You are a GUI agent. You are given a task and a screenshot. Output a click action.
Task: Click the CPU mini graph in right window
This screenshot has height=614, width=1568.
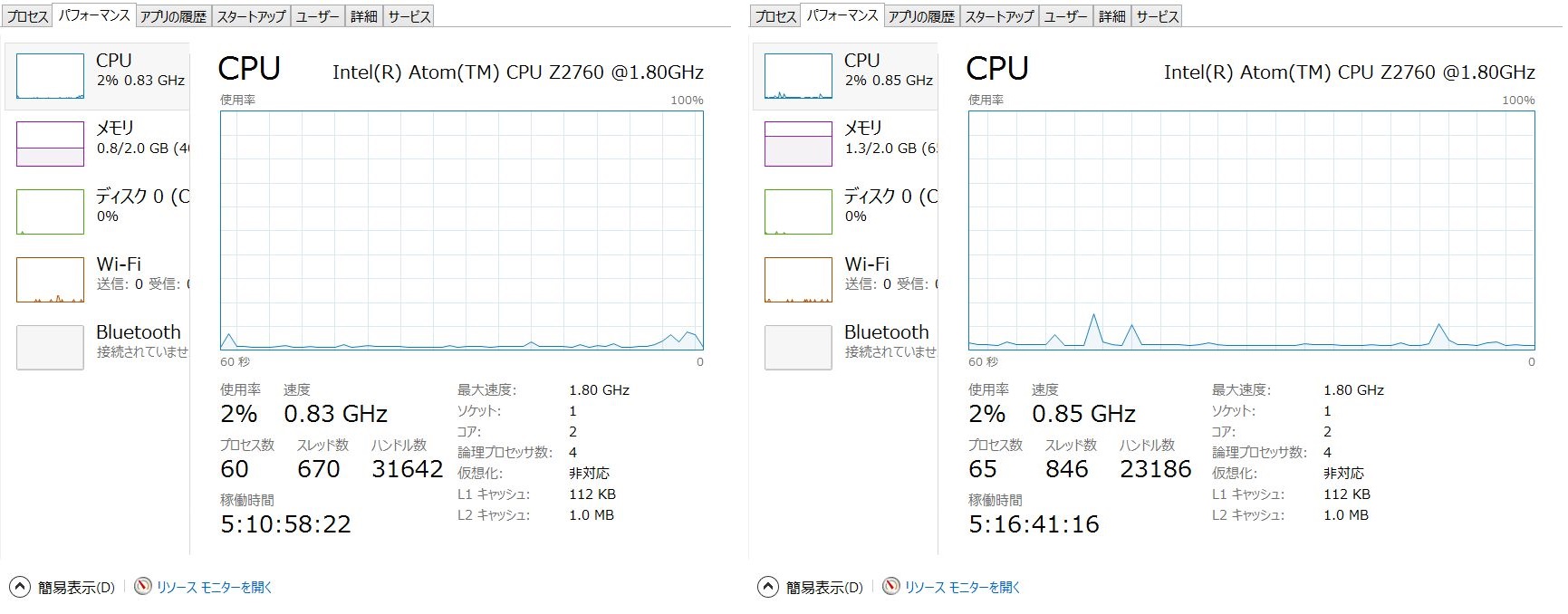[798, 76]
